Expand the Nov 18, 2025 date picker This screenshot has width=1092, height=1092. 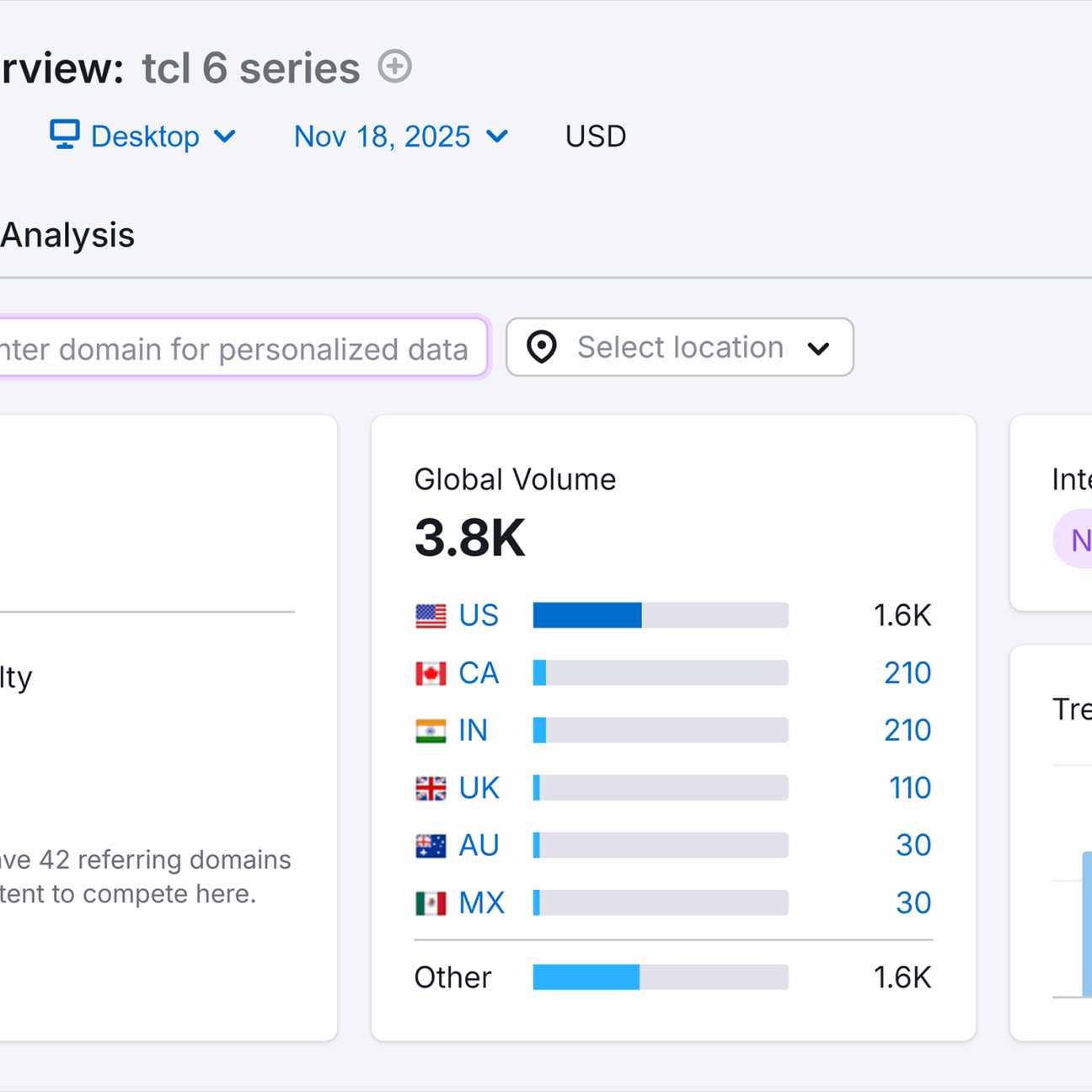click(401, 136)
